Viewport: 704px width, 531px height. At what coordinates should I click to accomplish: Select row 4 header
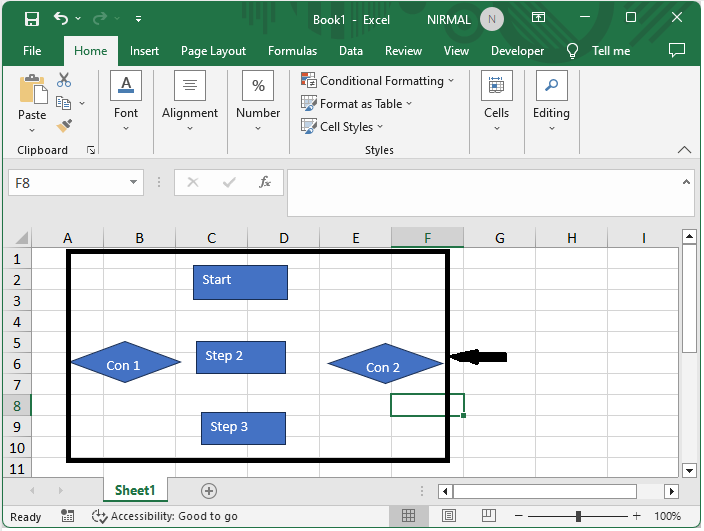pyautogui.click(x=17, y=322)
